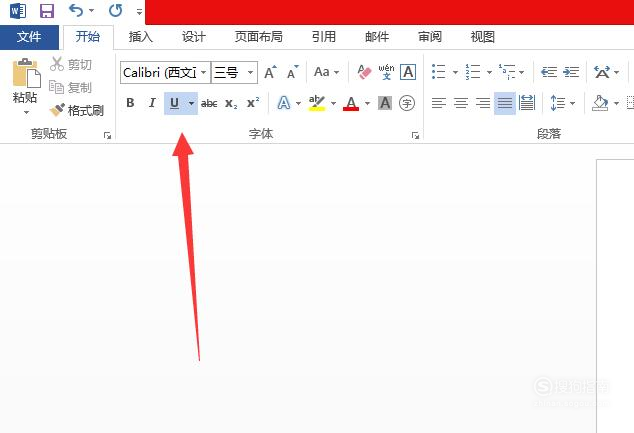
Task: Open the 审阅 (Review) tab
Action: point(430,37)
